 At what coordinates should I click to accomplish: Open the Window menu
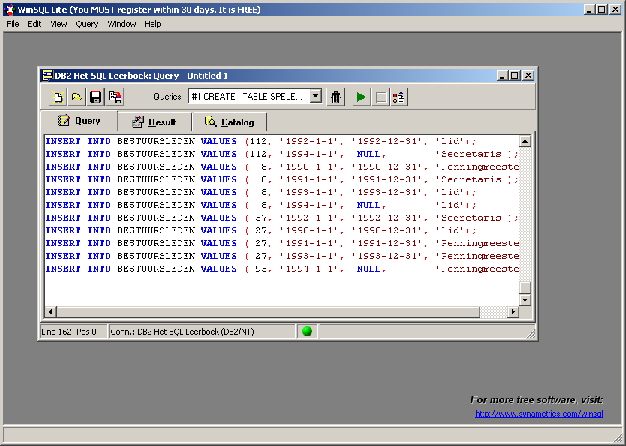[122, 24]
